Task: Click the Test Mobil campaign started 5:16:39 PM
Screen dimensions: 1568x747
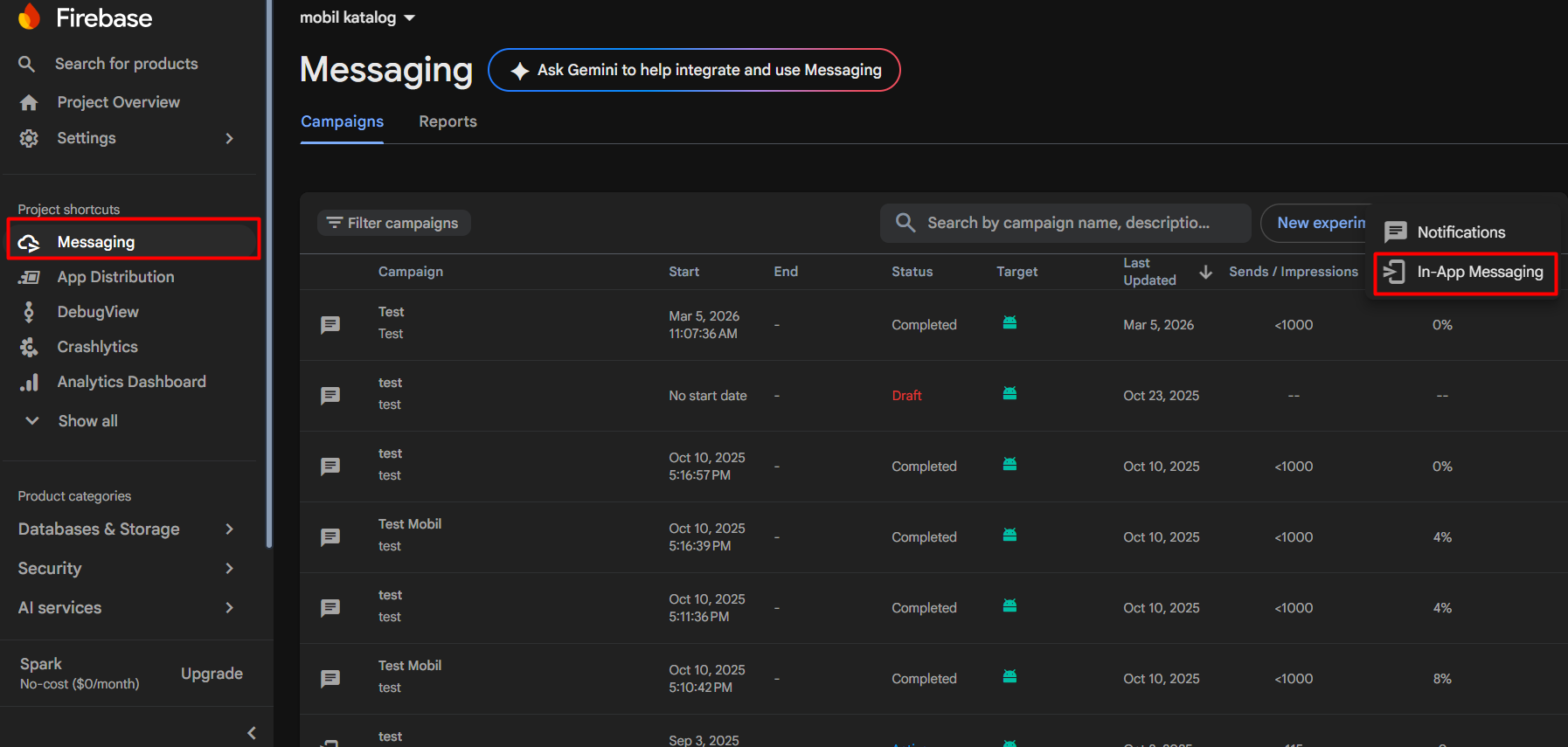Action: coord(410,524)
